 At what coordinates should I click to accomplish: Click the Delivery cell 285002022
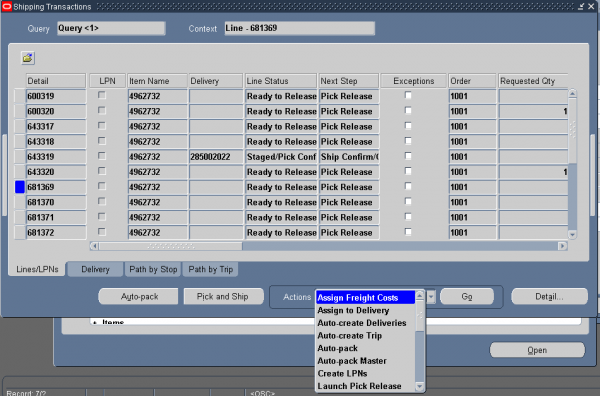click(215, 157)
